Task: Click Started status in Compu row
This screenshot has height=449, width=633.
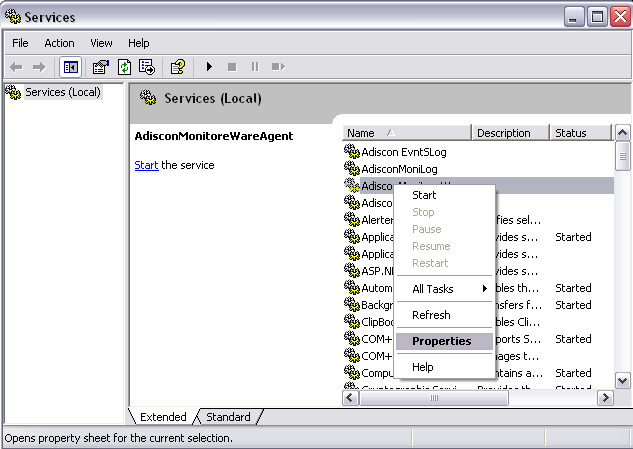Action: click(x=573, y=373)
